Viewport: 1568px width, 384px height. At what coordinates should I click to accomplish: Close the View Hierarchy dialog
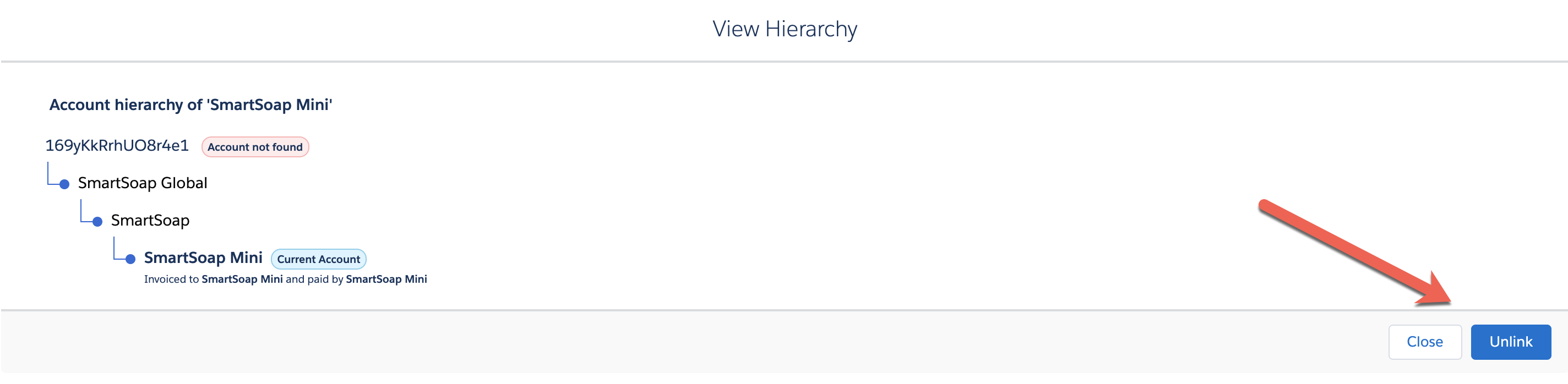pyautogui.click(x=1424, y=342)
